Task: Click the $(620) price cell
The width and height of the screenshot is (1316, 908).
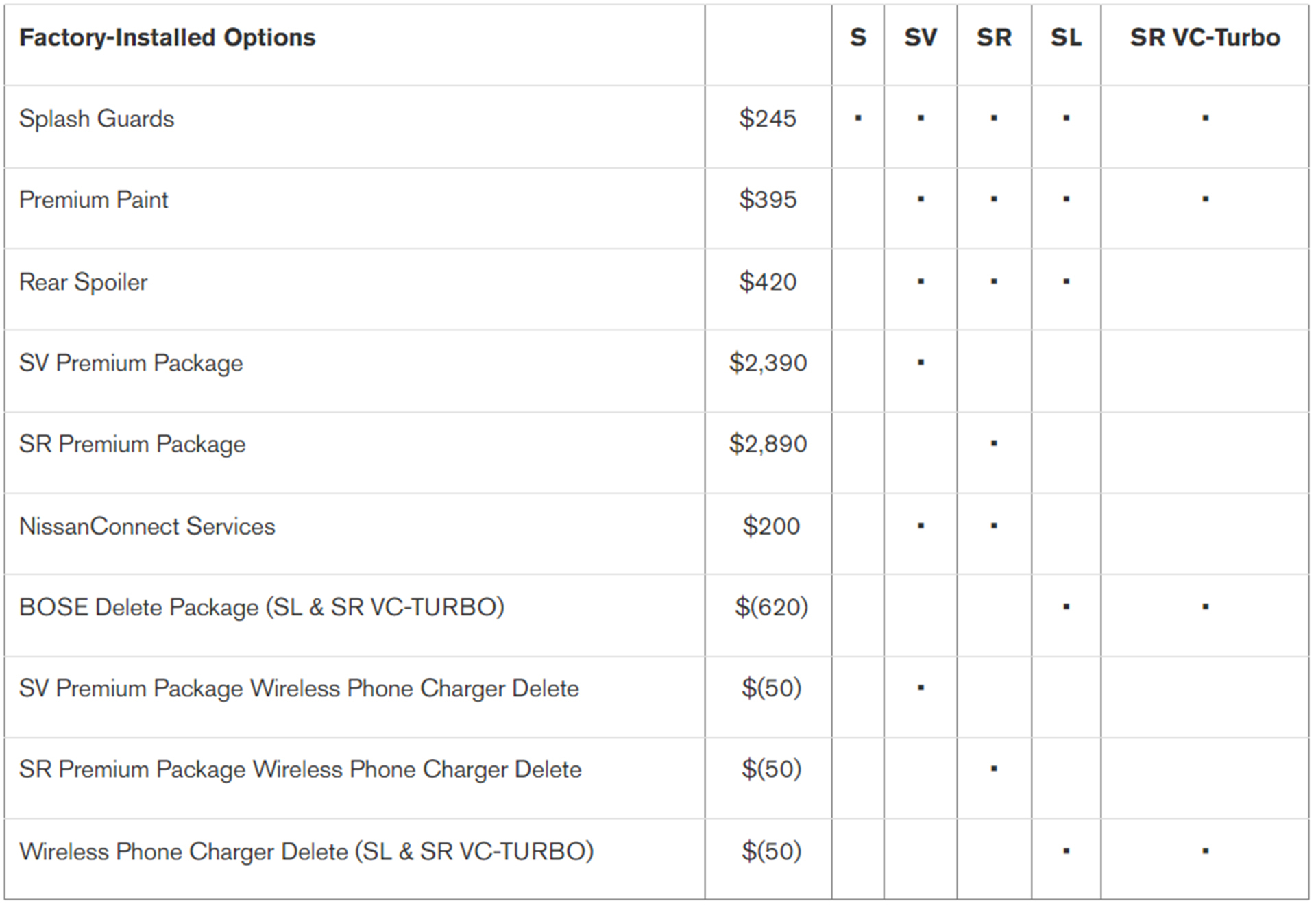Action: (771, 607)
